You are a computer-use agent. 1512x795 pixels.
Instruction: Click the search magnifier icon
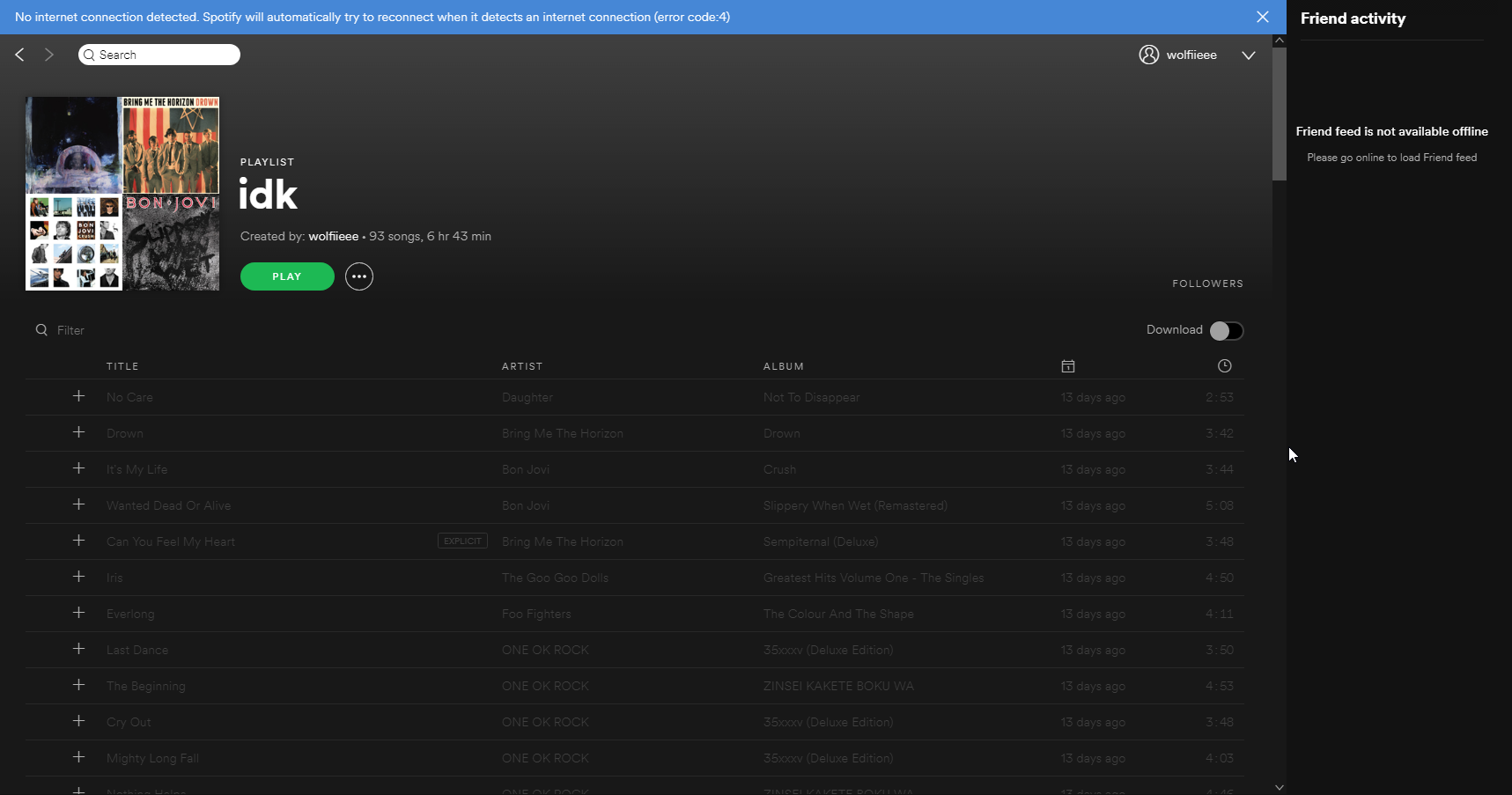pyautogui.click(x=89, y=55)
